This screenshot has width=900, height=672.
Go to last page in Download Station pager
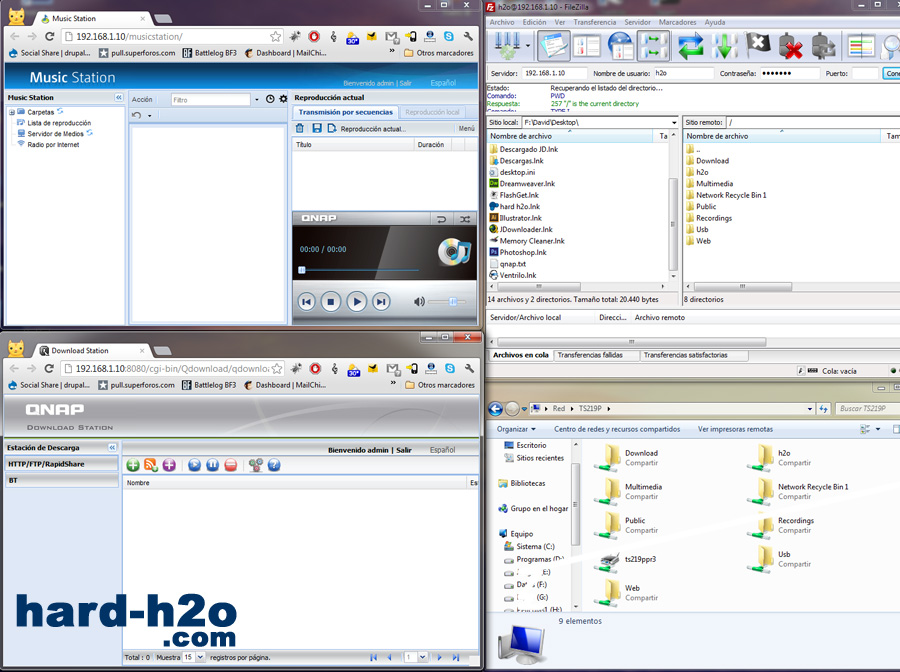click(456, 657)
